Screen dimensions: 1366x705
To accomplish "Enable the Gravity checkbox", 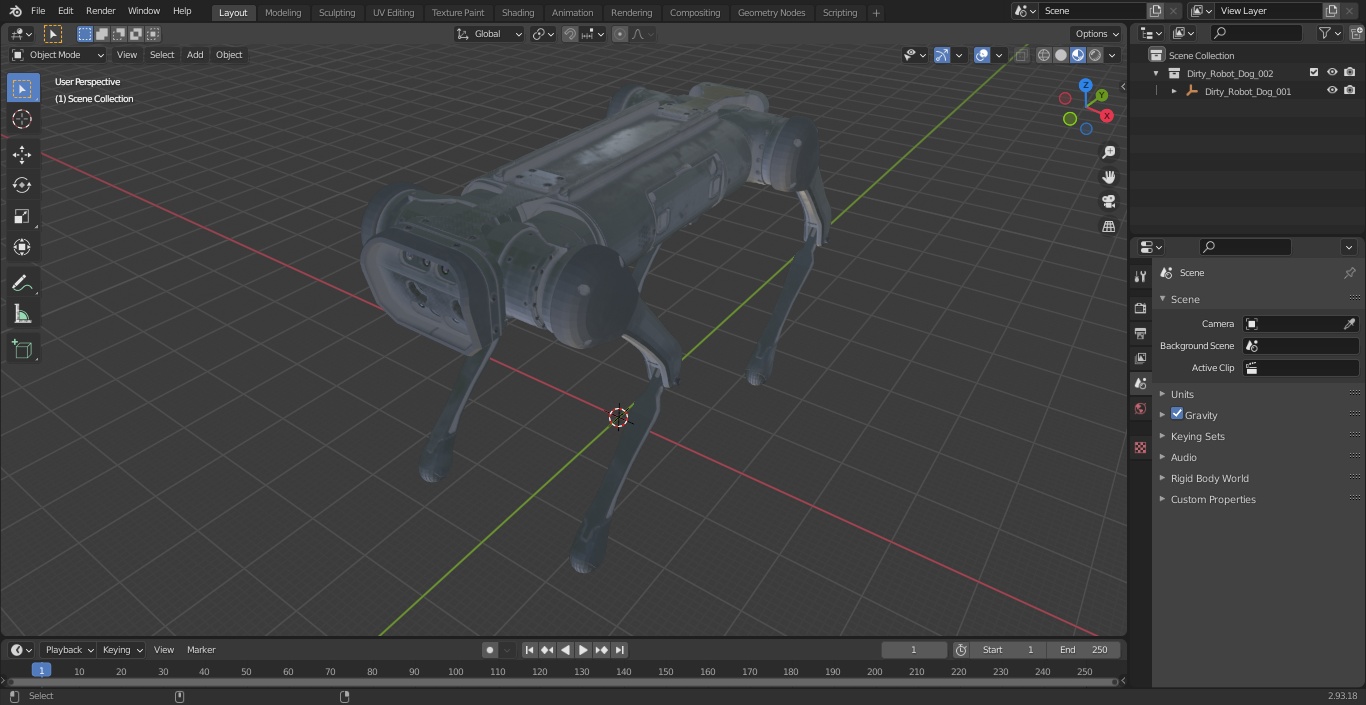I will point(1177,414).
